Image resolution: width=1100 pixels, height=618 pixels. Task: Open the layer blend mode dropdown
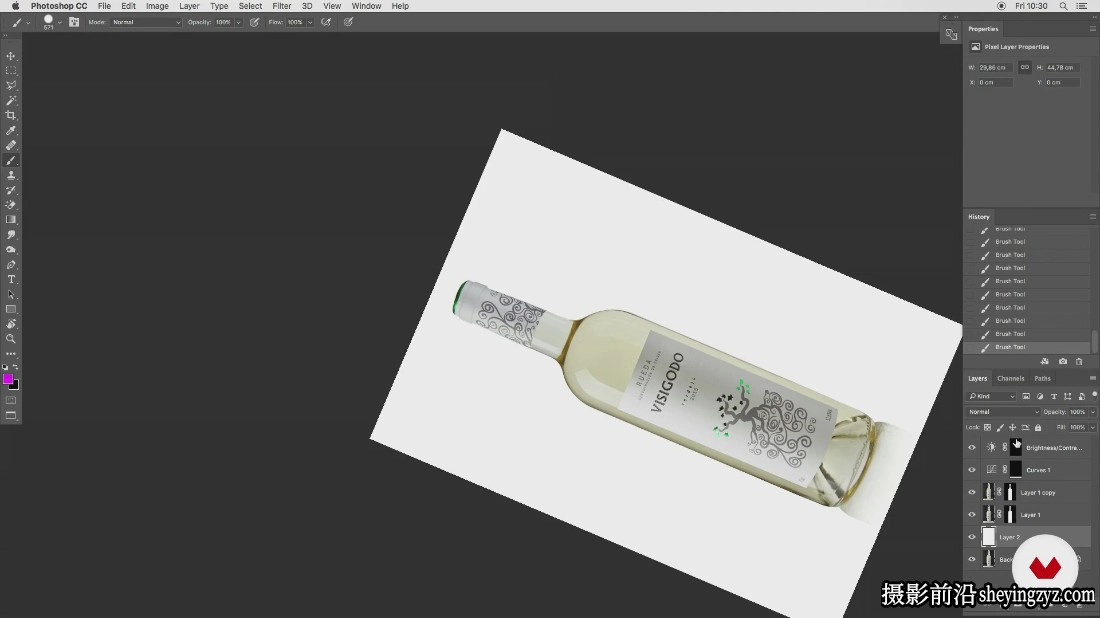tap(1003, 412)
